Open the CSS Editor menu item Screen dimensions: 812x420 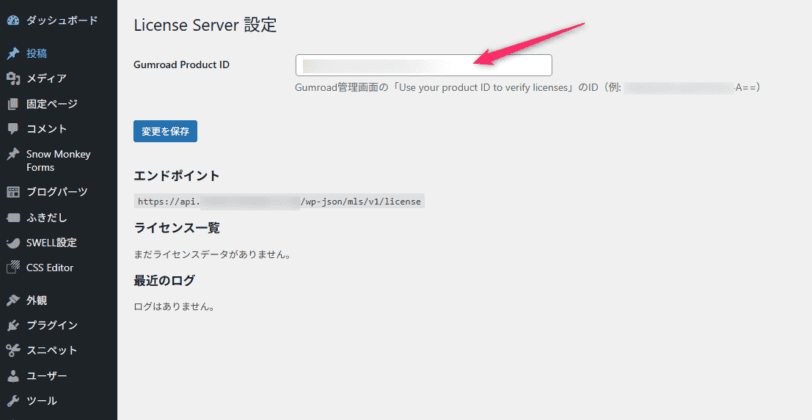click(49, 268)
